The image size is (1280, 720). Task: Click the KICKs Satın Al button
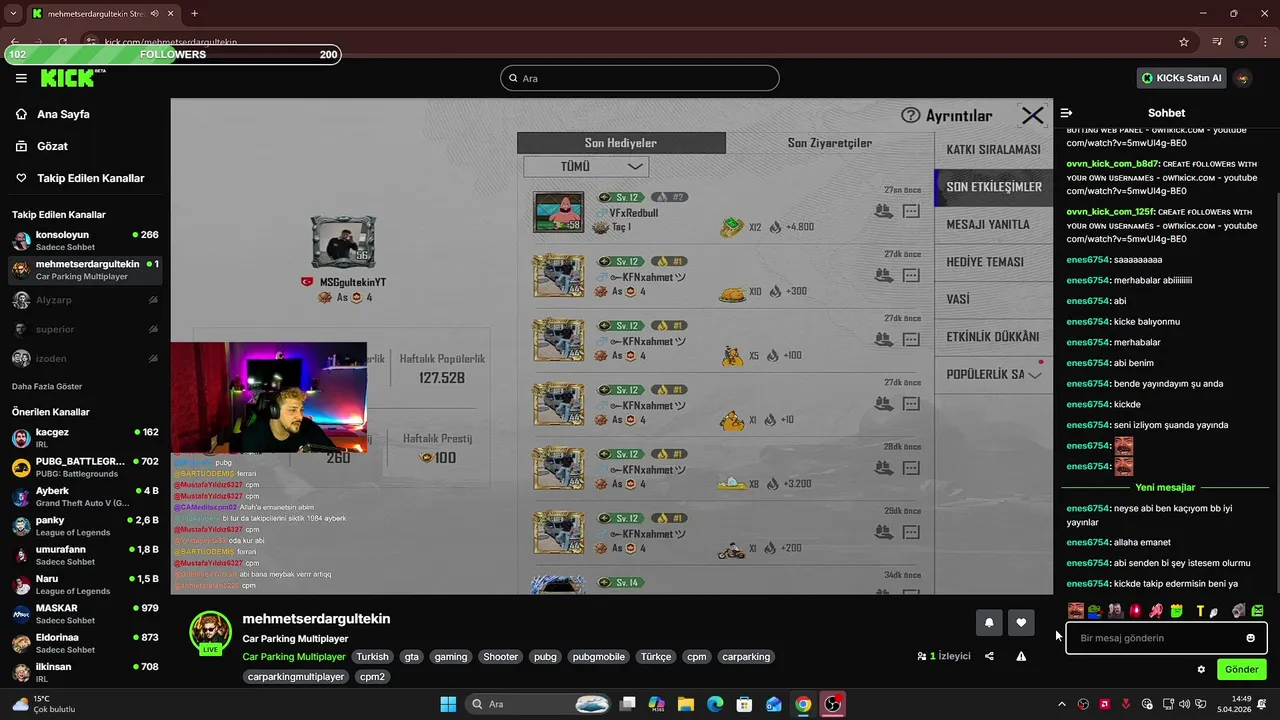(x=1181, y=78)
